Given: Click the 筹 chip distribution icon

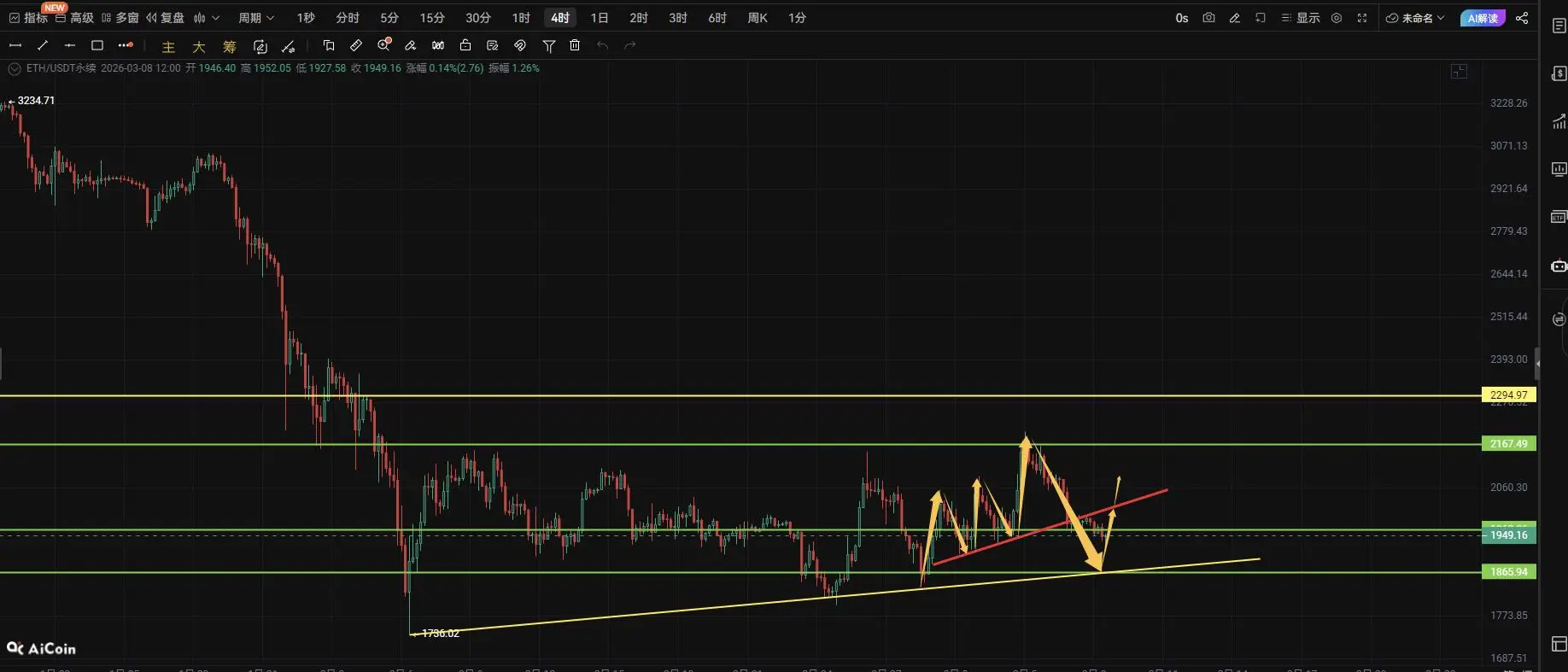Looking at the screenshot, I should (230, 47).
